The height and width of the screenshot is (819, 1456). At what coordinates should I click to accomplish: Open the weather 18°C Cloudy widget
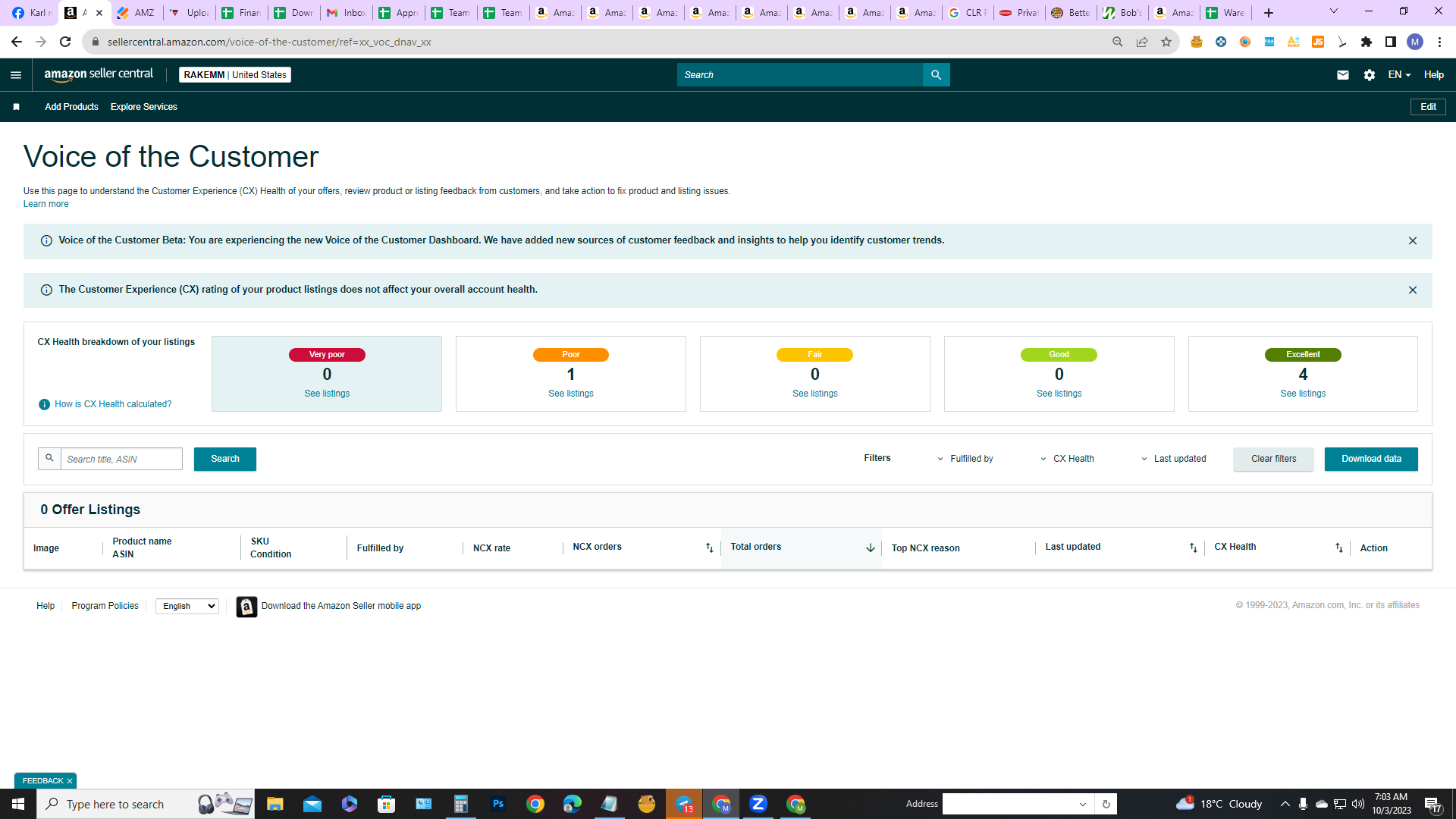pos(1219,804)
